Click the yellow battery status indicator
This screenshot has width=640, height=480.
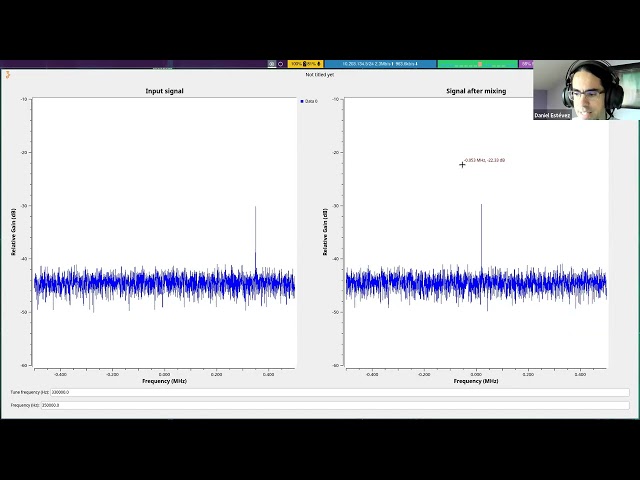tap(305, 64)
